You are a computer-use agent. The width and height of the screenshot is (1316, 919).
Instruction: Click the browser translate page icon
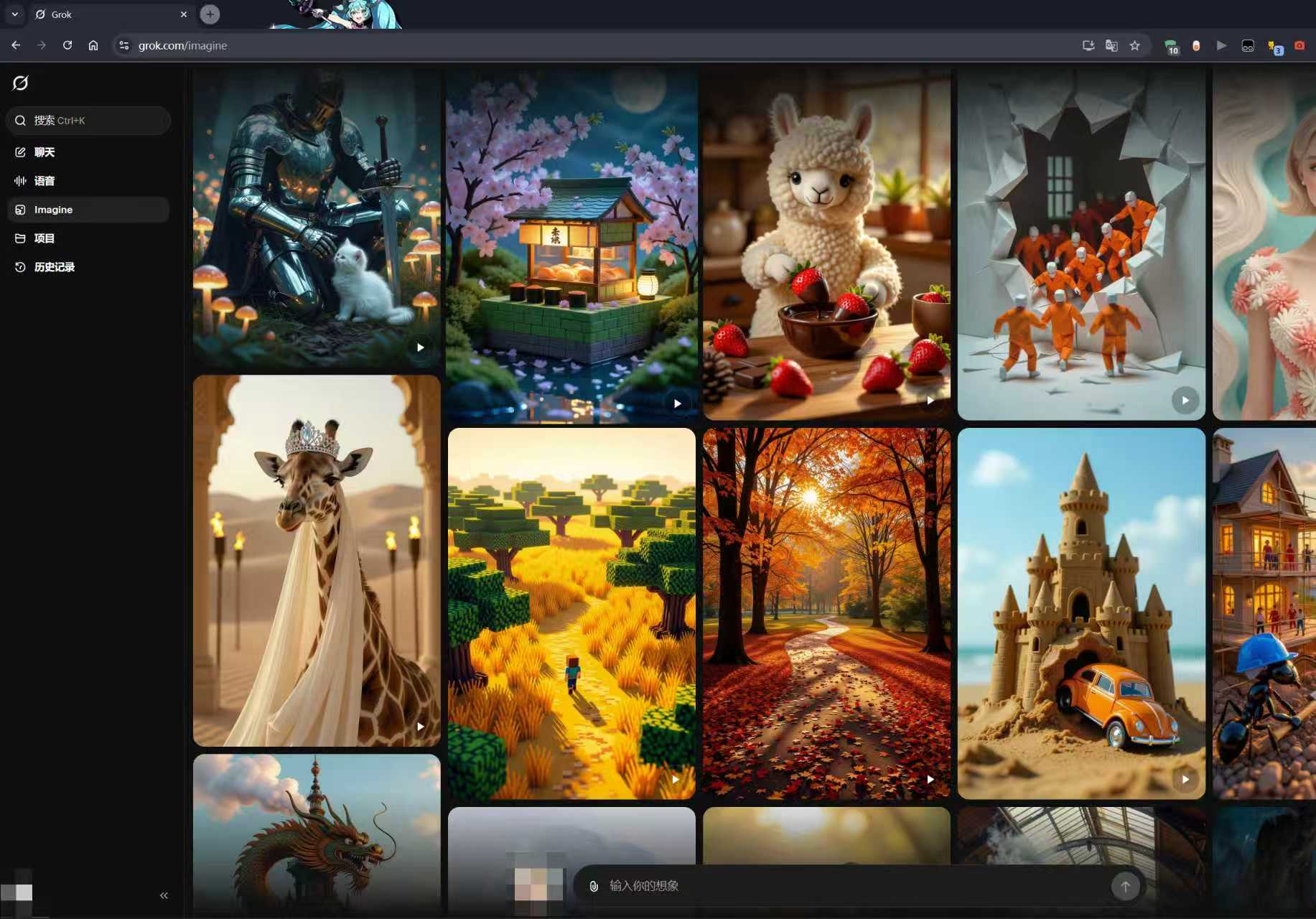tap(1111, 45)
